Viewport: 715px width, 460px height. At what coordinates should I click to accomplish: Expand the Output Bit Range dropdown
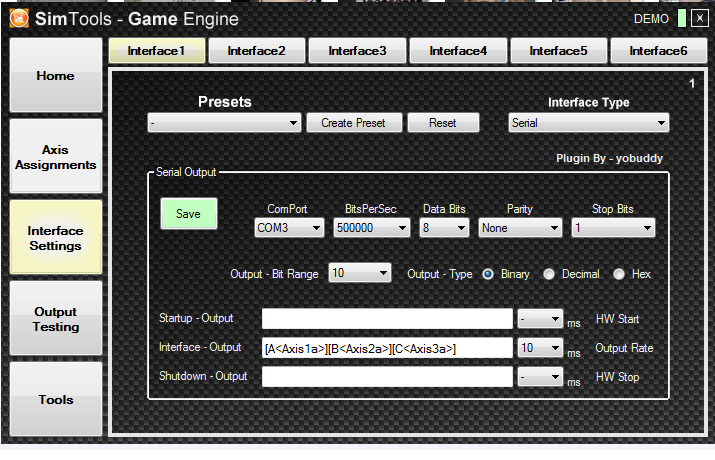(x=360, y=273)
